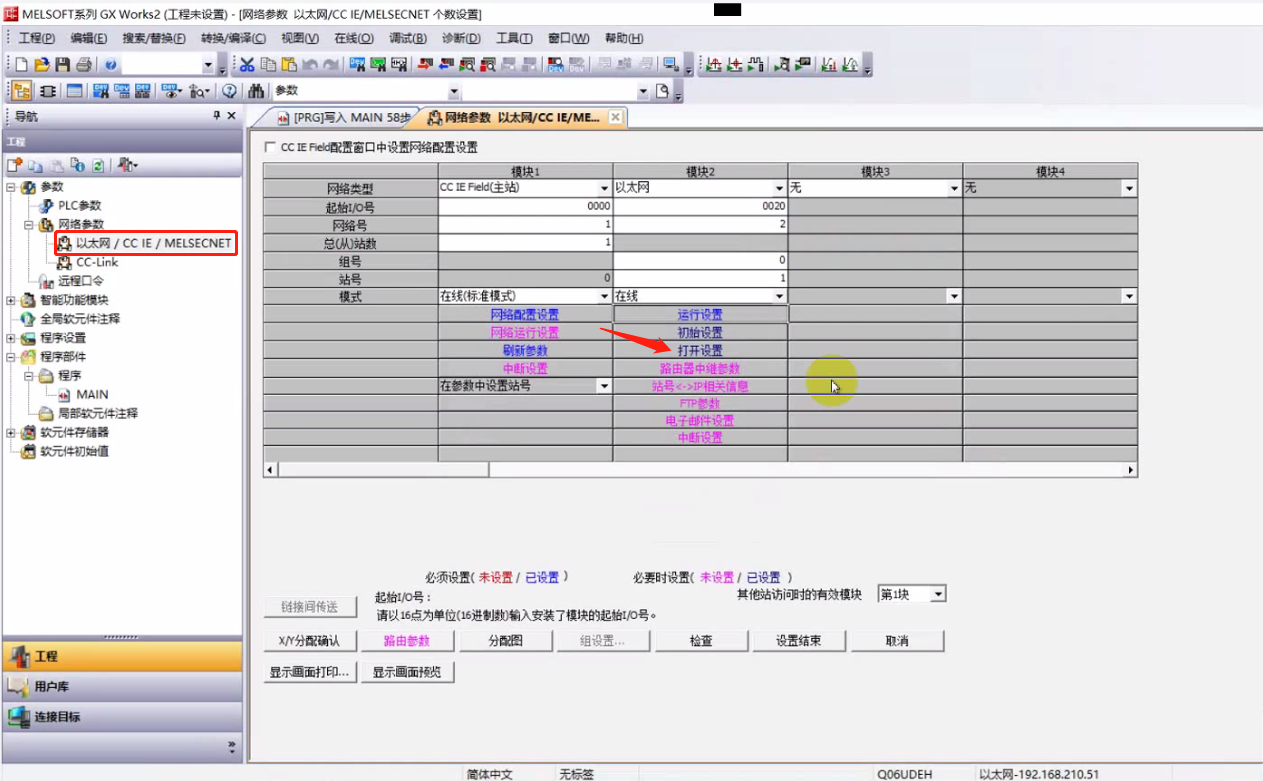
Task: Open the 工具(T) menu
Action: tap(514, 38)
